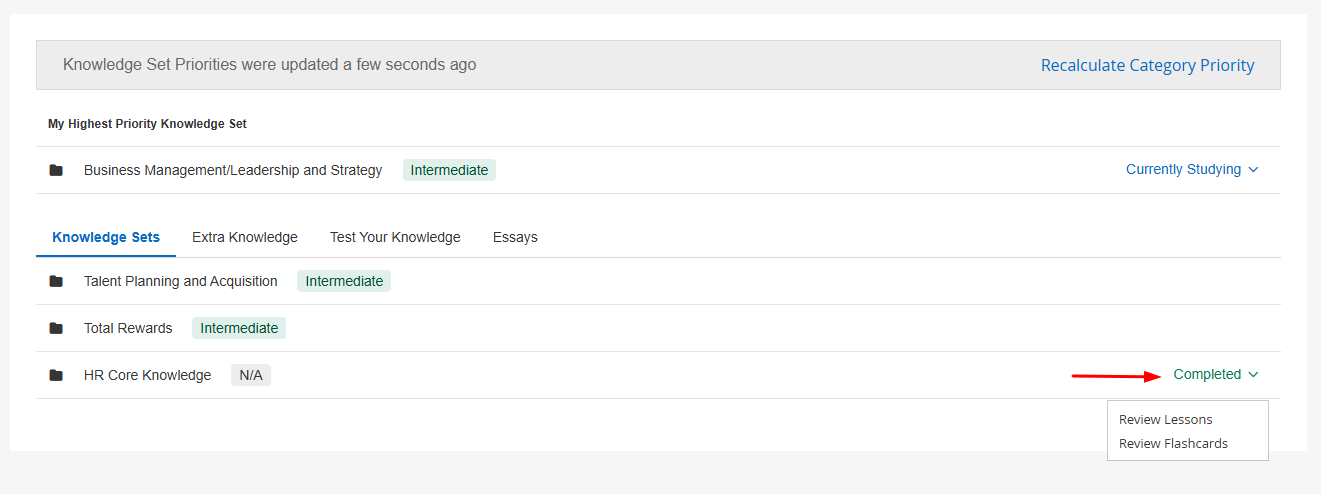1321x494 pixels.
Task: Go to the Test Your Knowledge tab
Action: click(395, 238)
